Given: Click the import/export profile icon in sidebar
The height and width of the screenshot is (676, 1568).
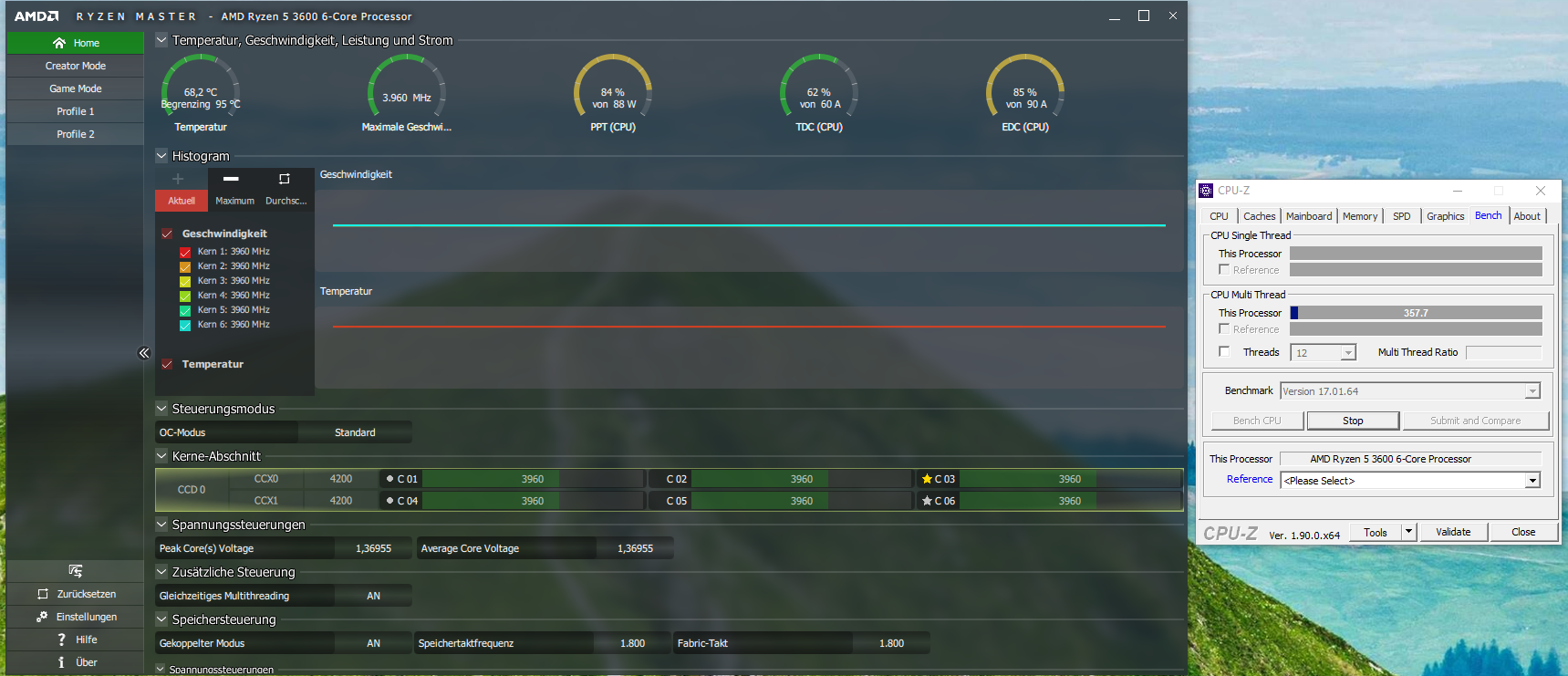Looking at the screenshot, I should 76,571.
